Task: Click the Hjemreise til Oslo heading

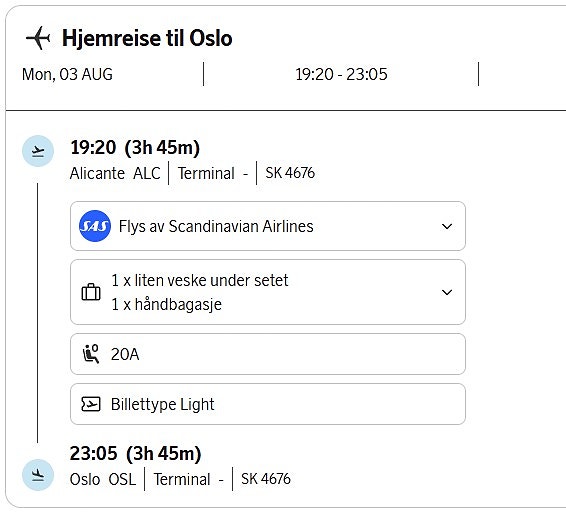Action: point(147,38)
